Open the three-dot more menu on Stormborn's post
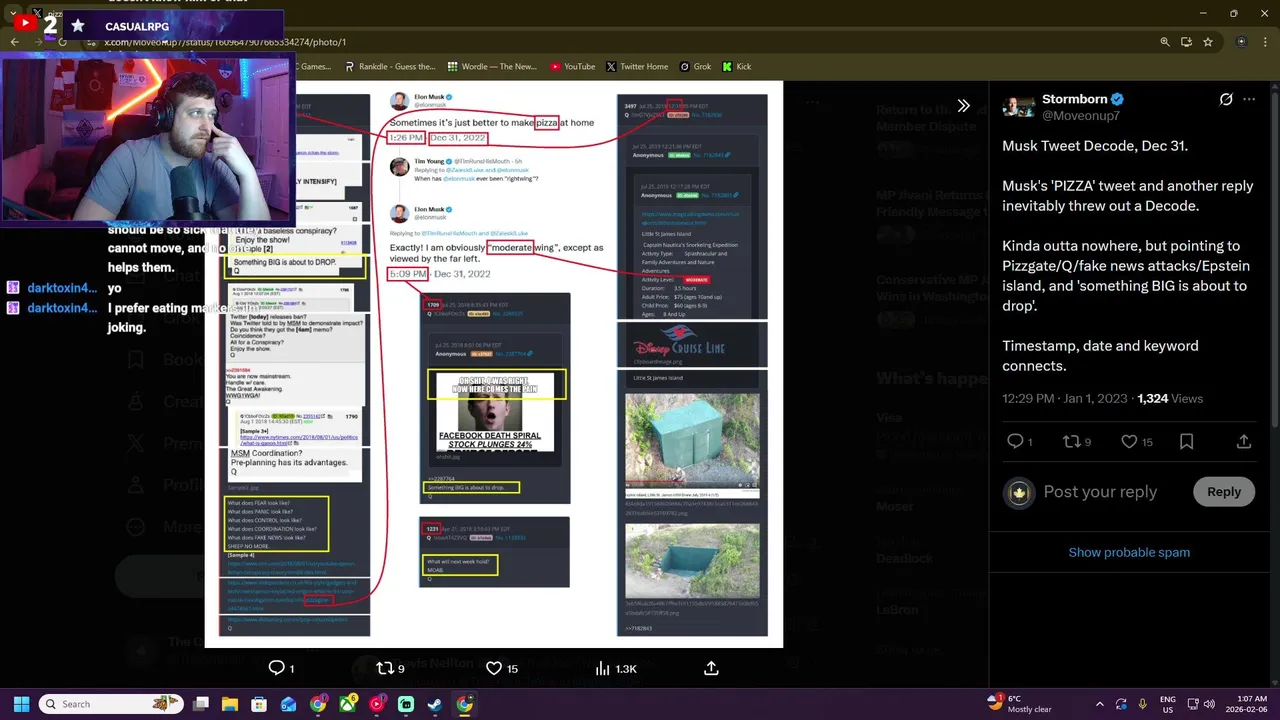The width and height of the screenshot is (1280, 720). 1249,99
